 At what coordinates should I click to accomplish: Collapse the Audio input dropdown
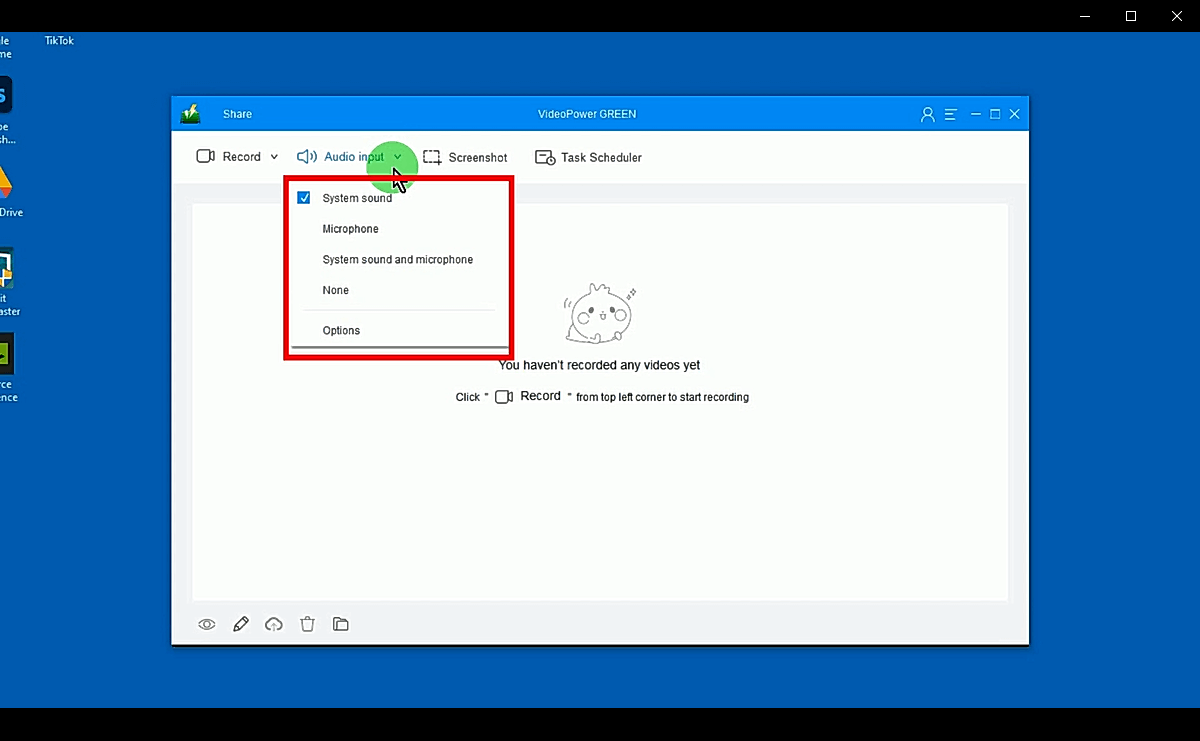397,157
